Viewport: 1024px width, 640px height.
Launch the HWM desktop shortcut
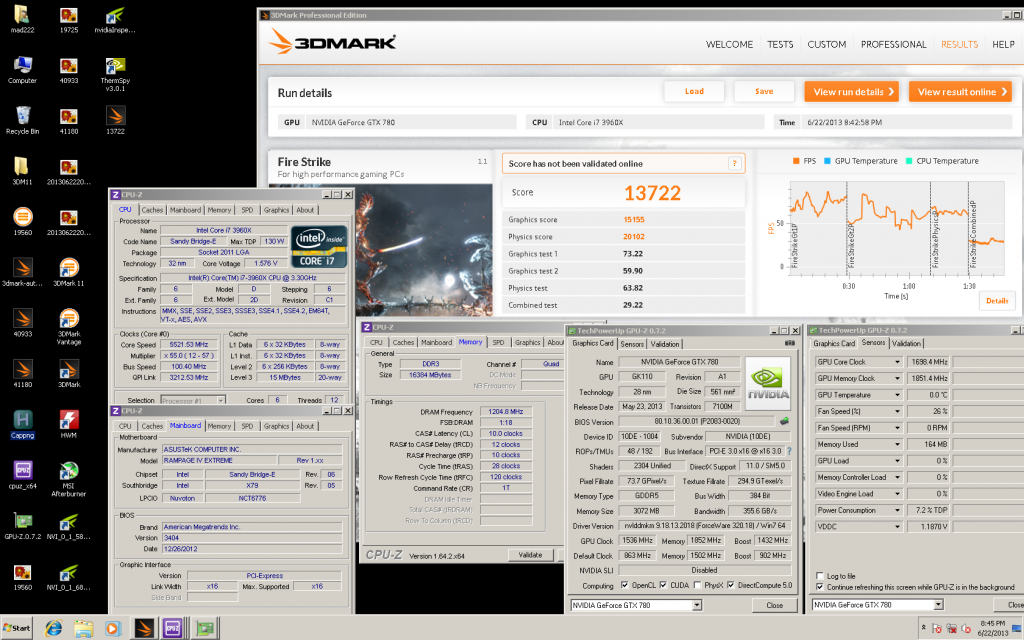click(x=69, y=418)
